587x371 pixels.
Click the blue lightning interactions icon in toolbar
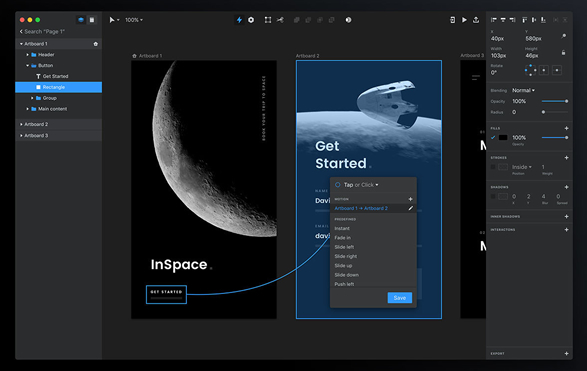(239, 20)
